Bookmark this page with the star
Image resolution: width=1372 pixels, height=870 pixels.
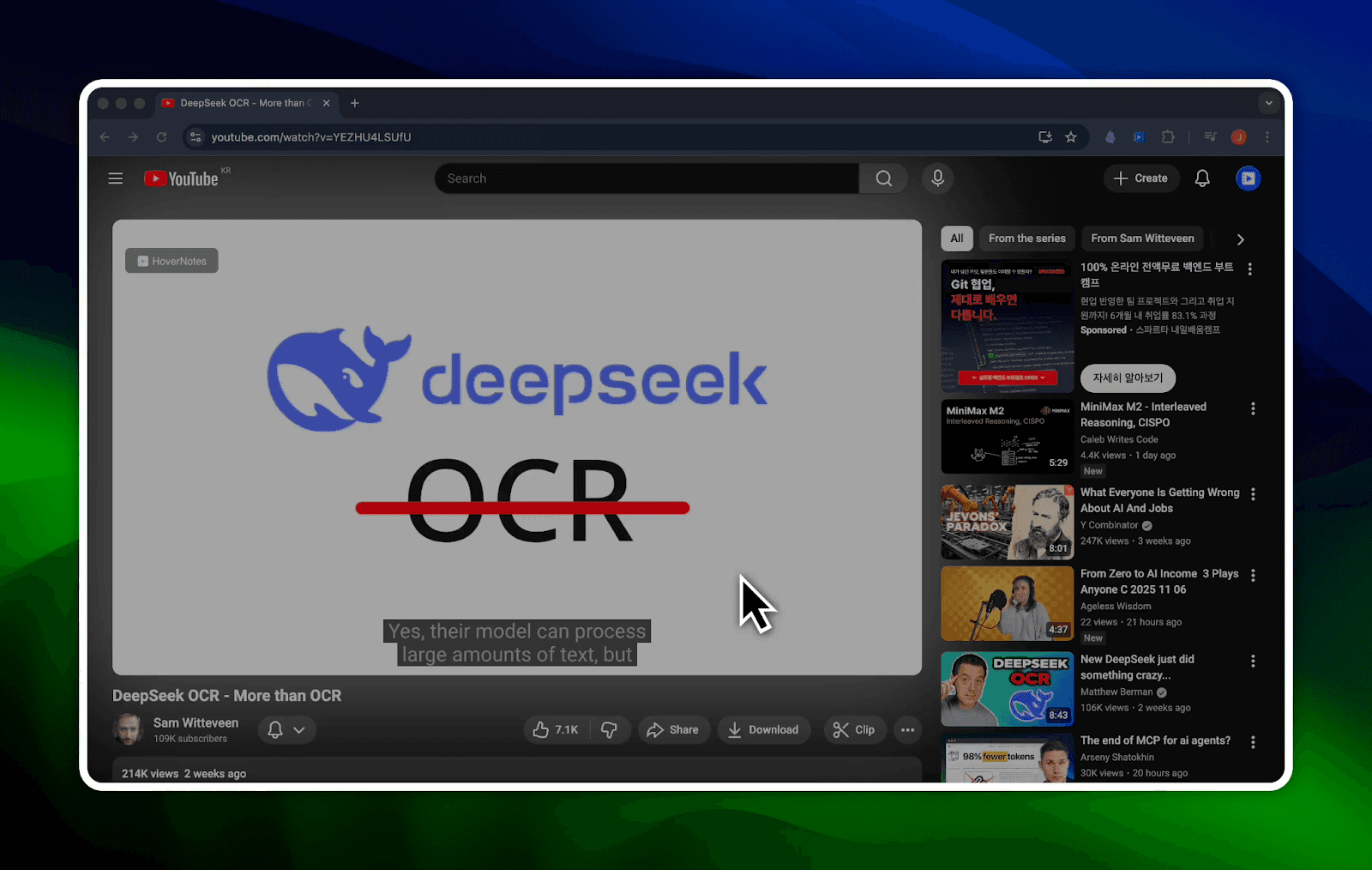(x=1071, y=137)
